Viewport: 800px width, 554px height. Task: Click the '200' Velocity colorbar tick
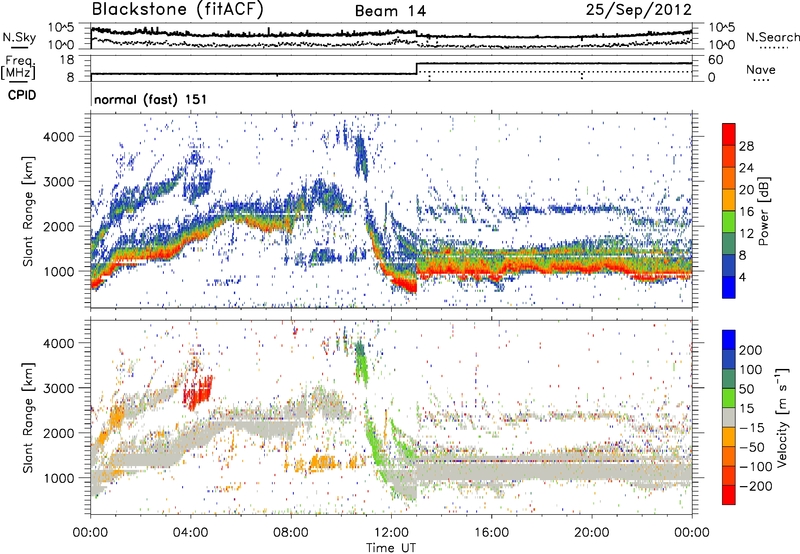(x=751, y=350)
